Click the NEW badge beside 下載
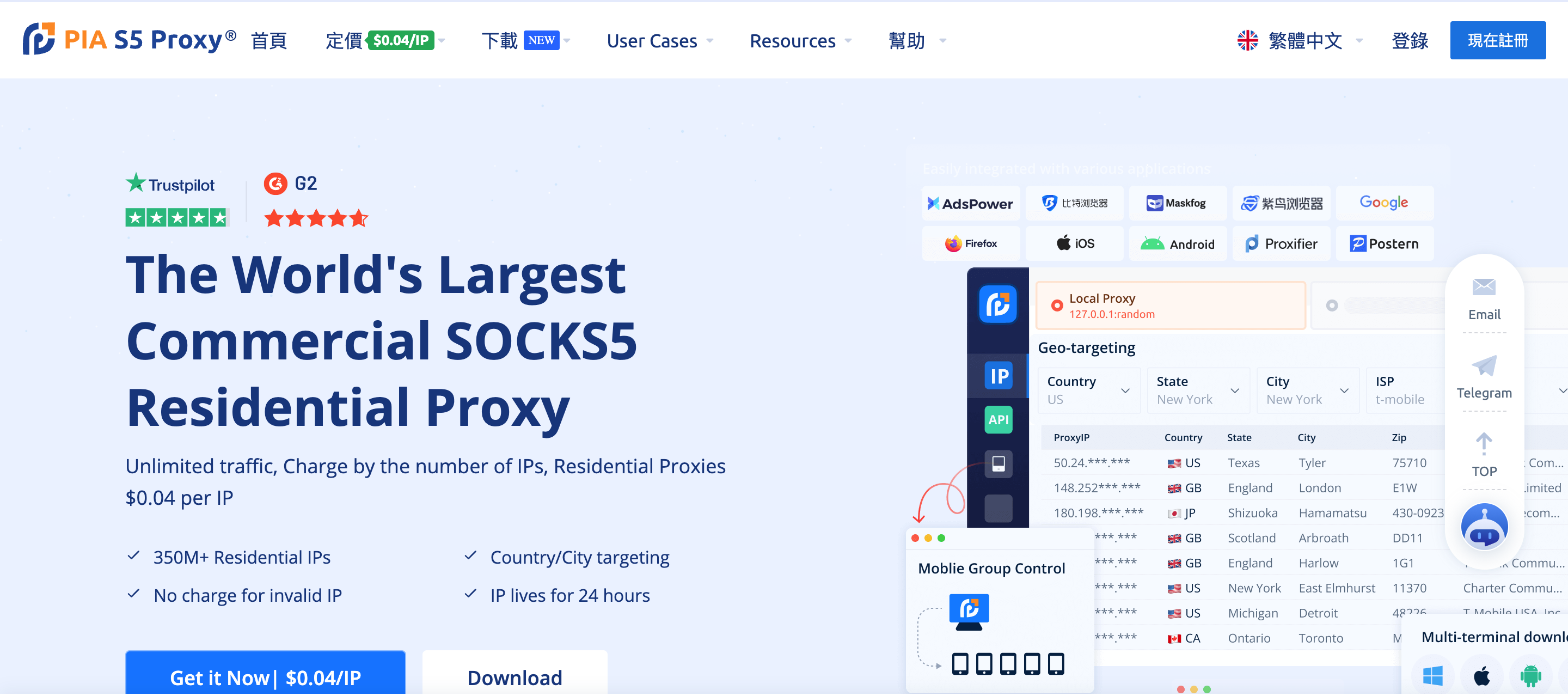This screenshot has width=1568, height=696. click(x=541, y=40)
